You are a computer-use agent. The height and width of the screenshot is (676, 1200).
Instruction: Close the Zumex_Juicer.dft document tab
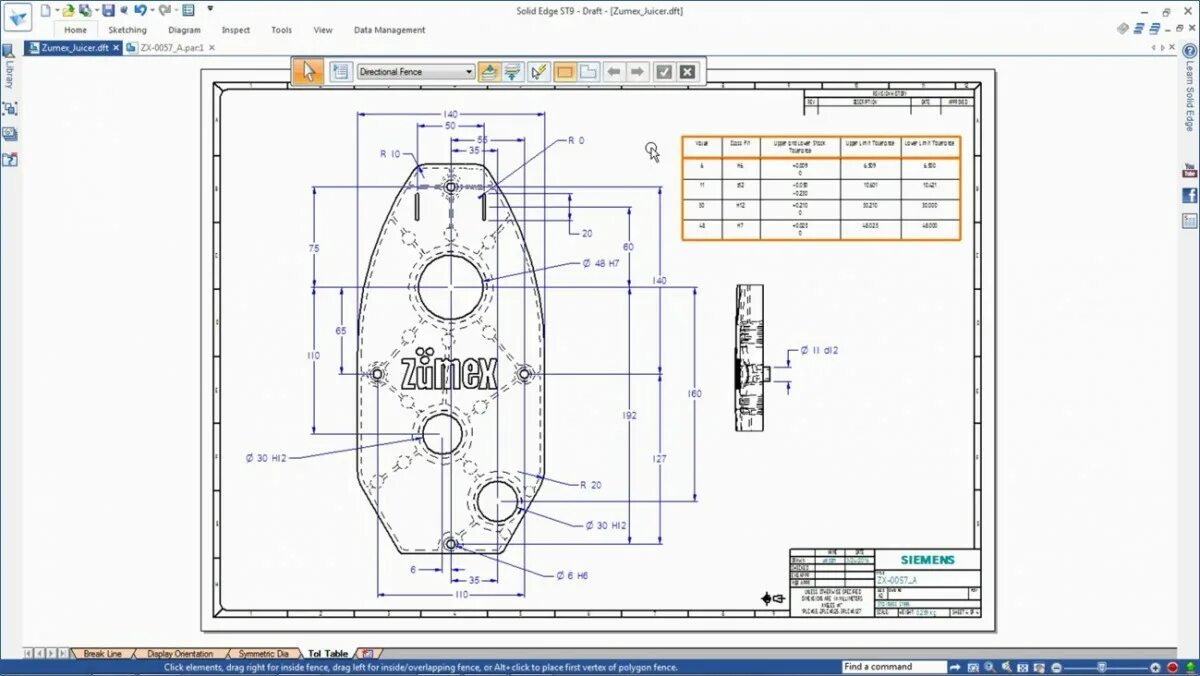[116, 47]
